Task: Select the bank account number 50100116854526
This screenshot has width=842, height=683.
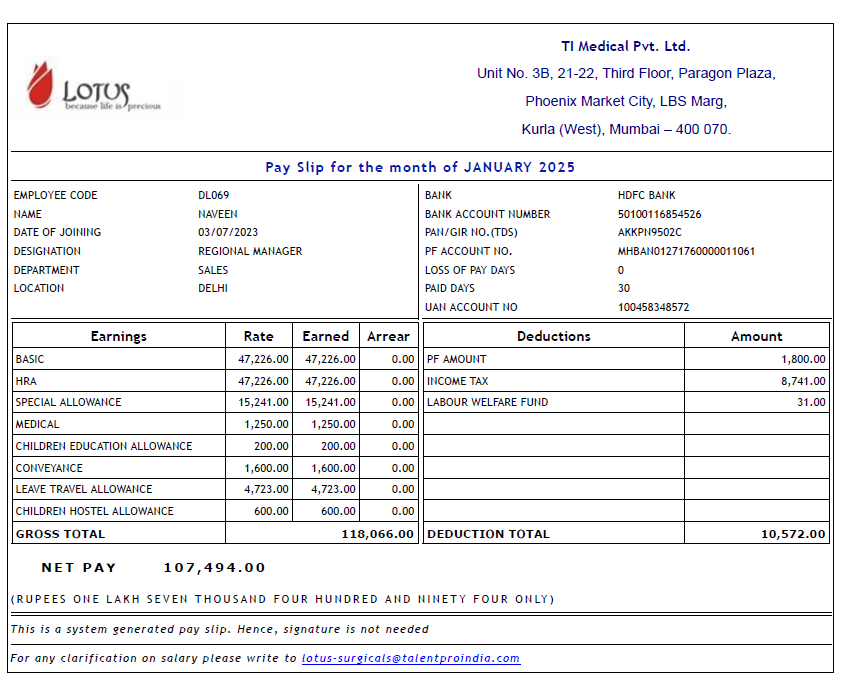Action: pos(659,214)
